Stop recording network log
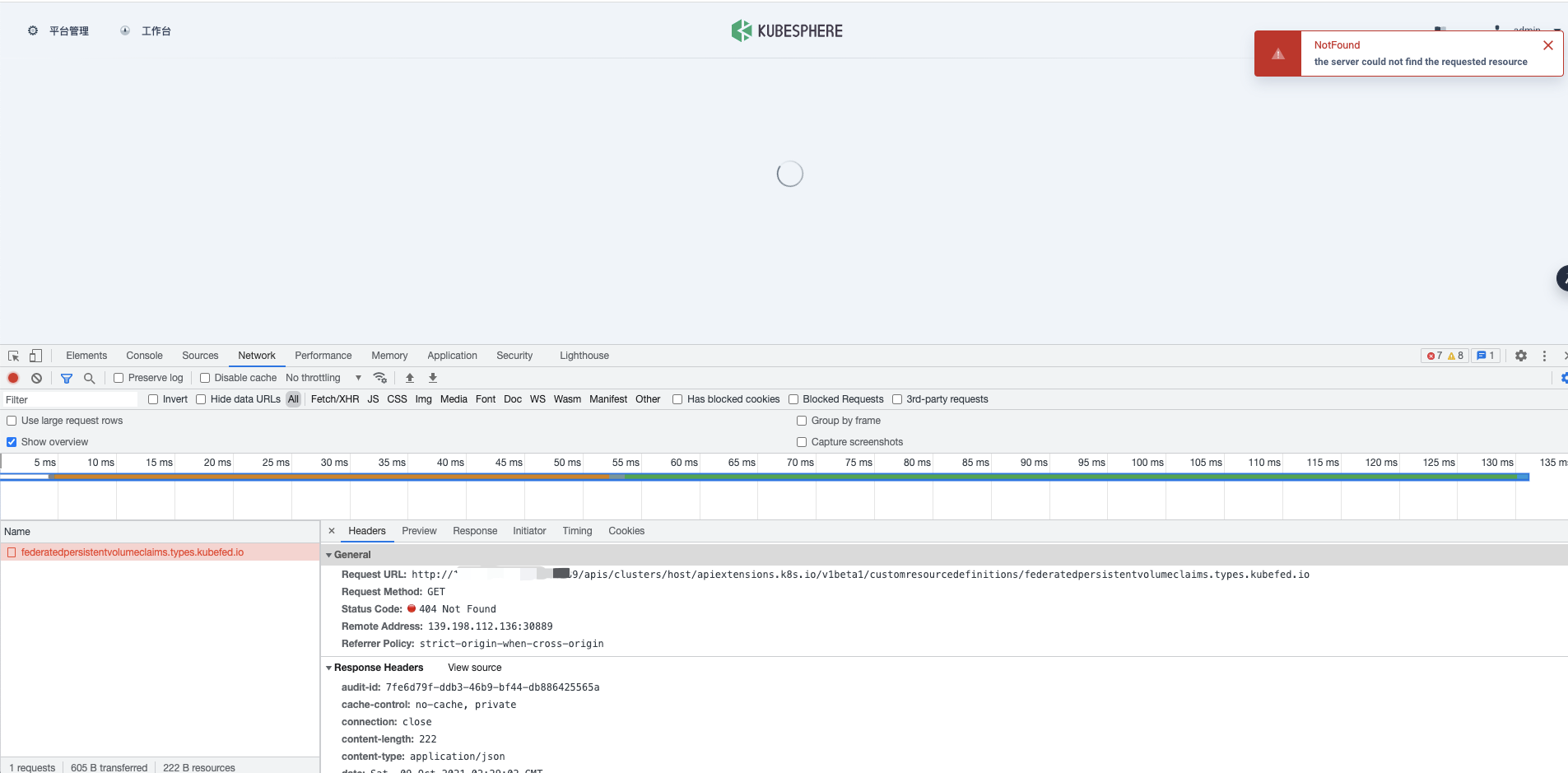The width and height of the screenshot is (1568, 773). point(13,378)
